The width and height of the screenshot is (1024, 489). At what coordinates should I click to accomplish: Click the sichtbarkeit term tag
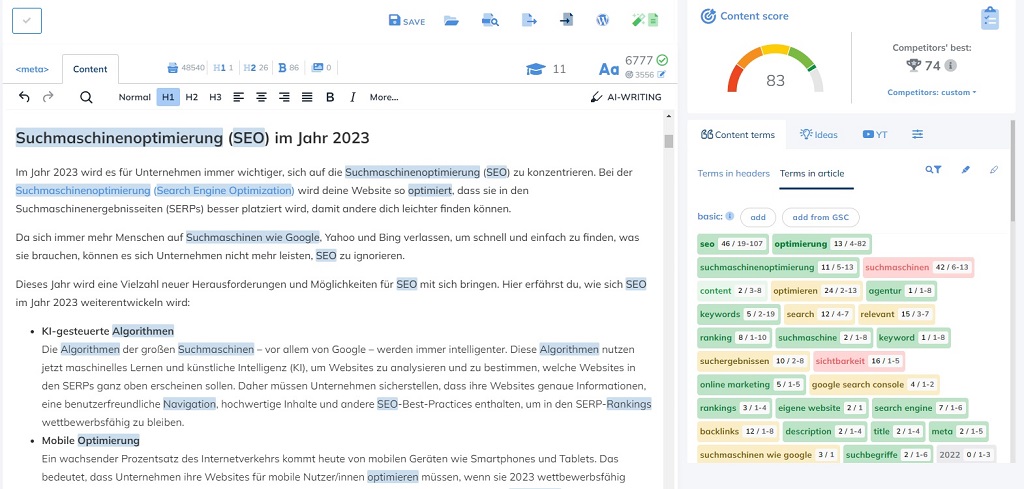coord(859,361)
